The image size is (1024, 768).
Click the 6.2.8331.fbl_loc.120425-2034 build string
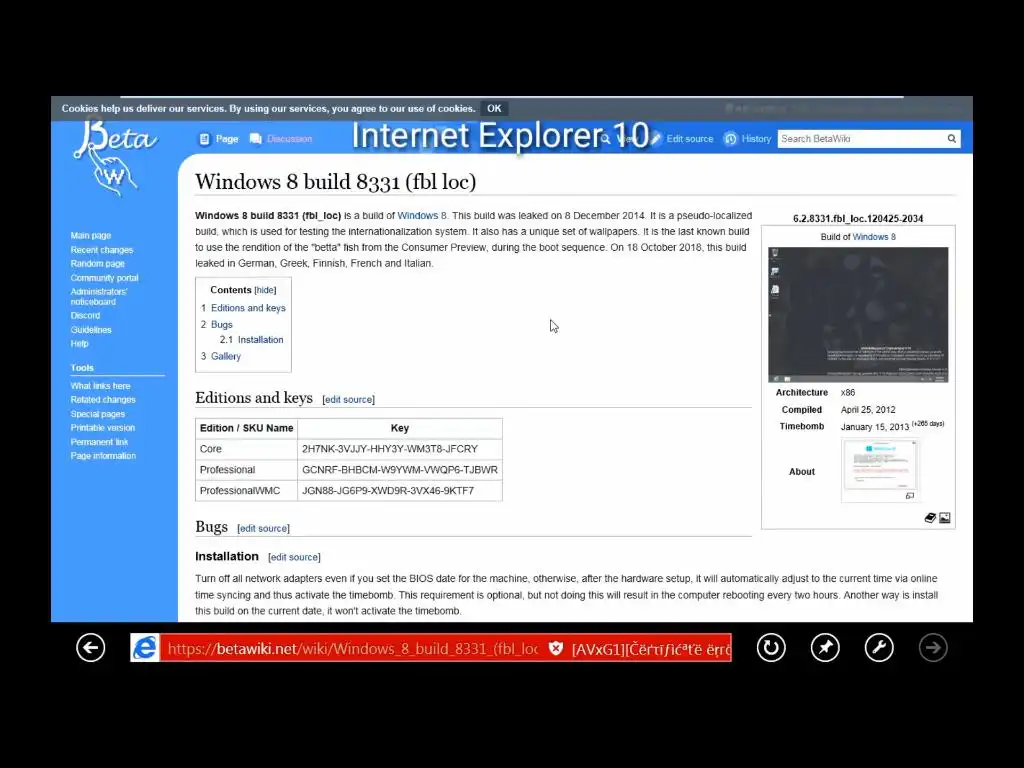(x=858, y=219)
